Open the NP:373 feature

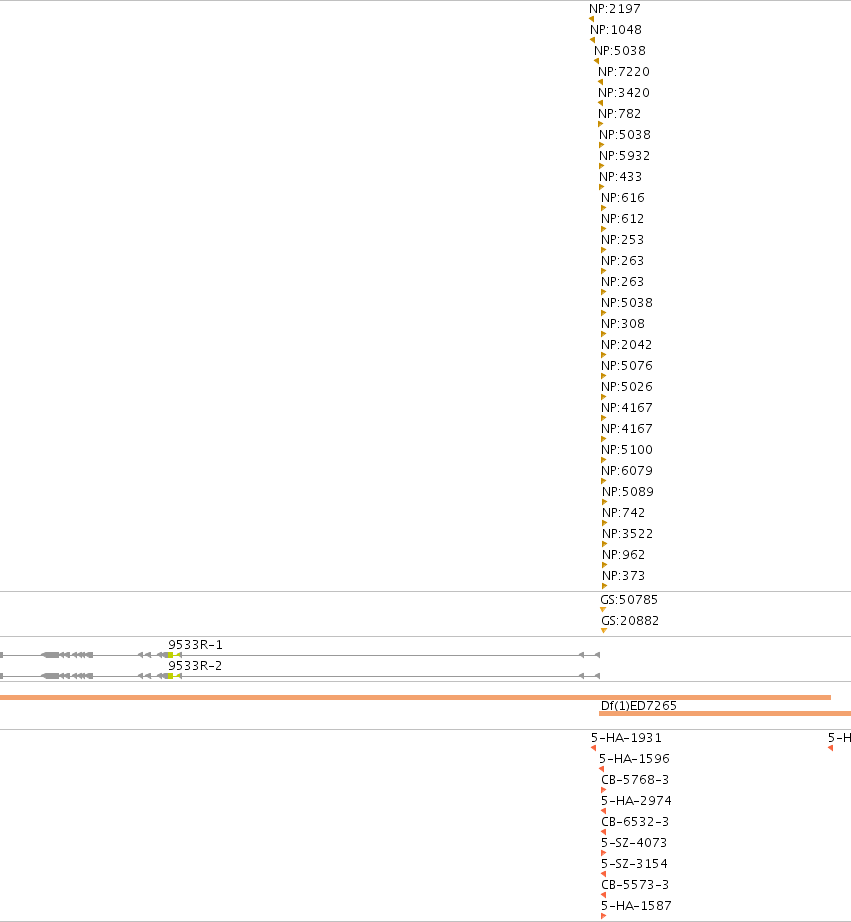point(623,576)
